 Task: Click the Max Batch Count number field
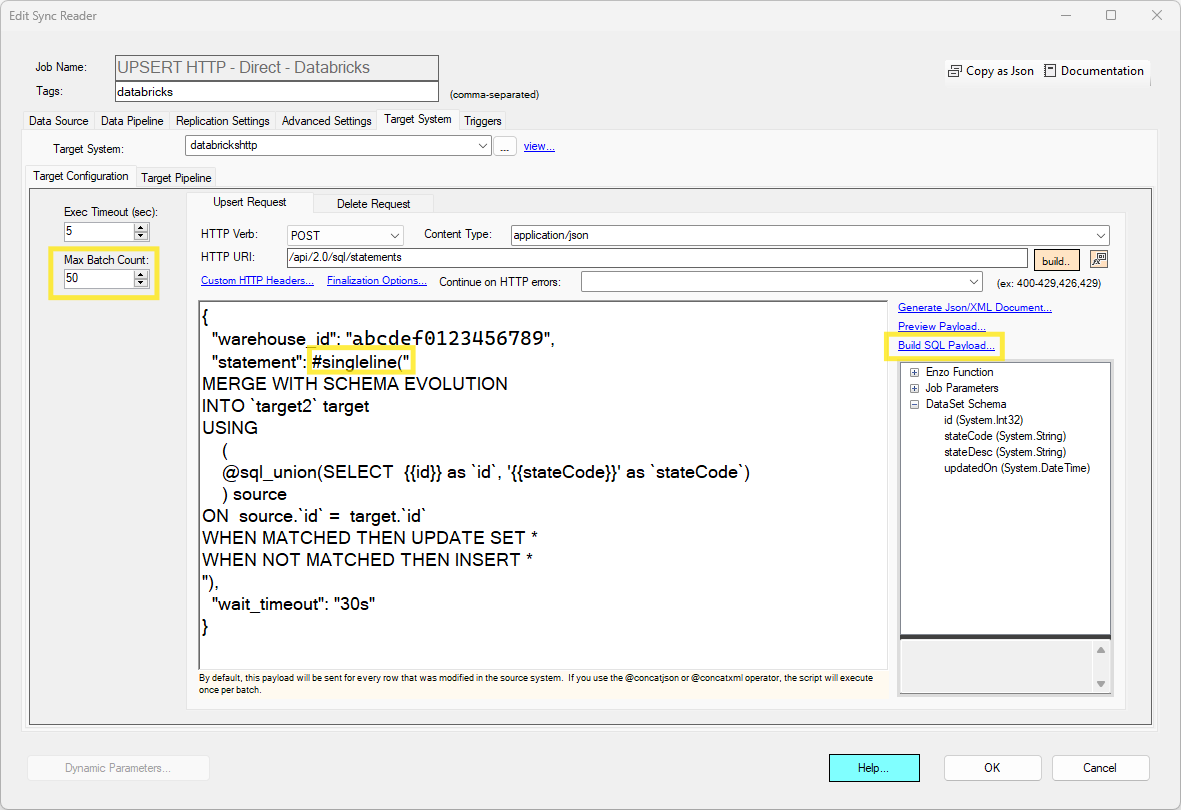point(99,278)
